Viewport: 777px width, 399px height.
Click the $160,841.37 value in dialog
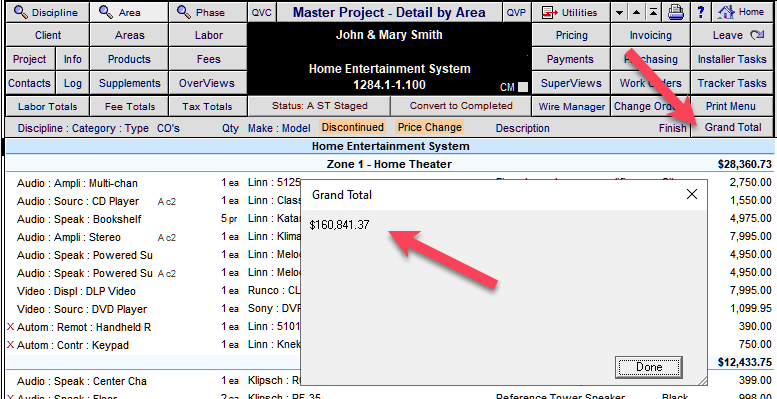point(339,225)
